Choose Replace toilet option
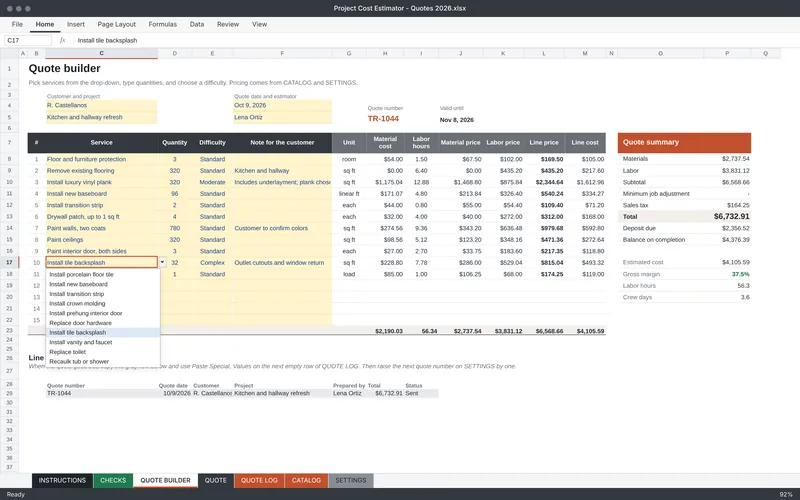 pos(103,352)
